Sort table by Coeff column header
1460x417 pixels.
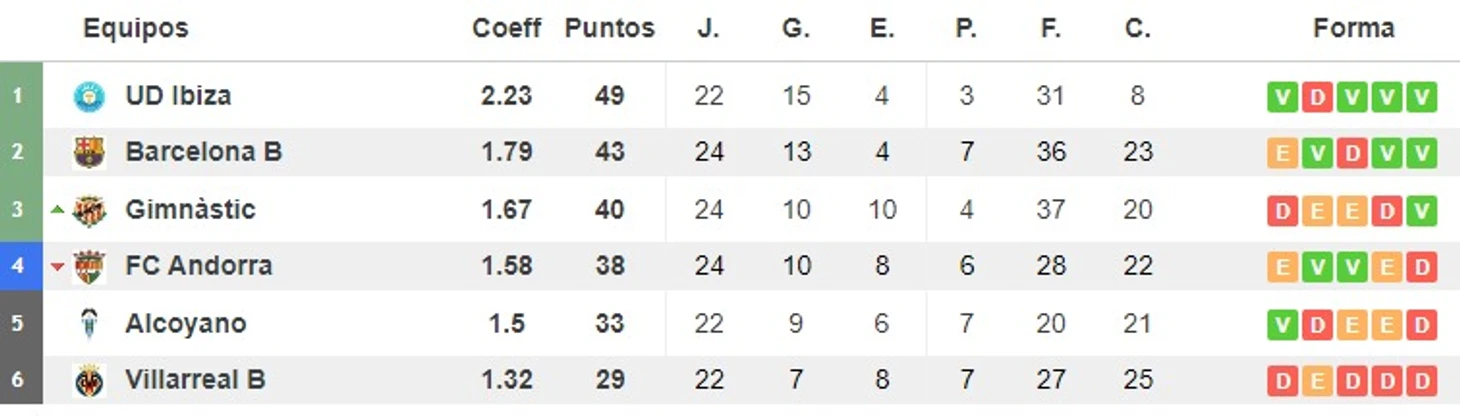[x=506, y=28]
